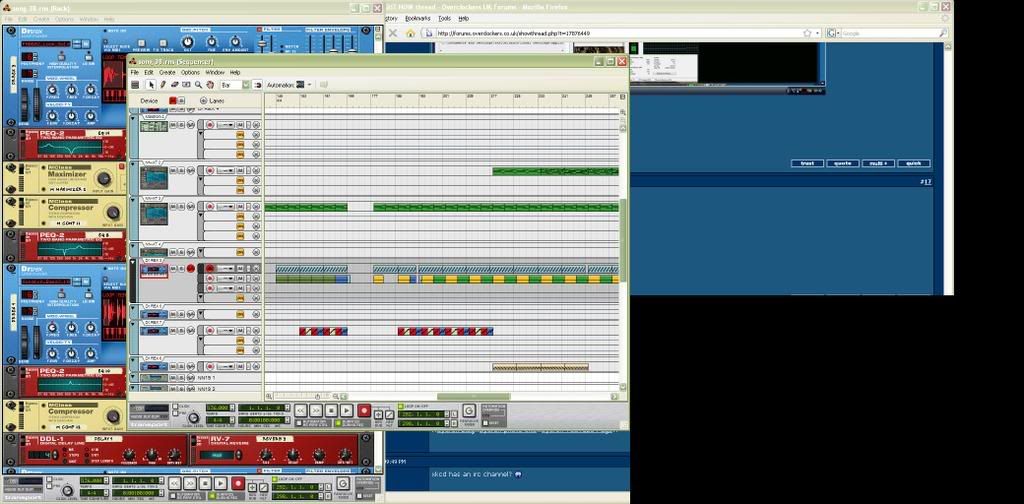Screen dimensions: 1024x504
Task: Click bookmark star in Firefox address bar
Action: (x=807, y=33)
